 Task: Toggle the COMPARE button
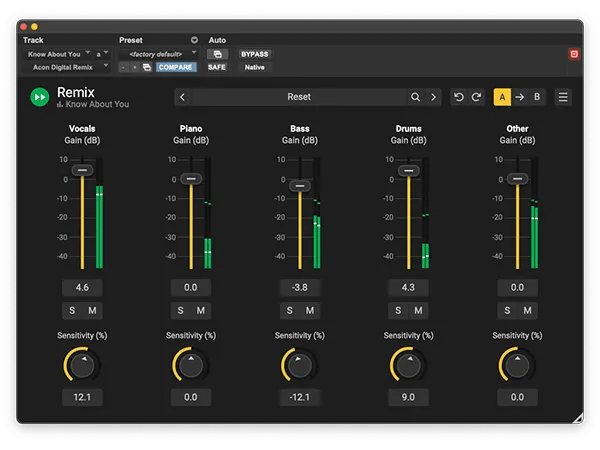(176, 67)
